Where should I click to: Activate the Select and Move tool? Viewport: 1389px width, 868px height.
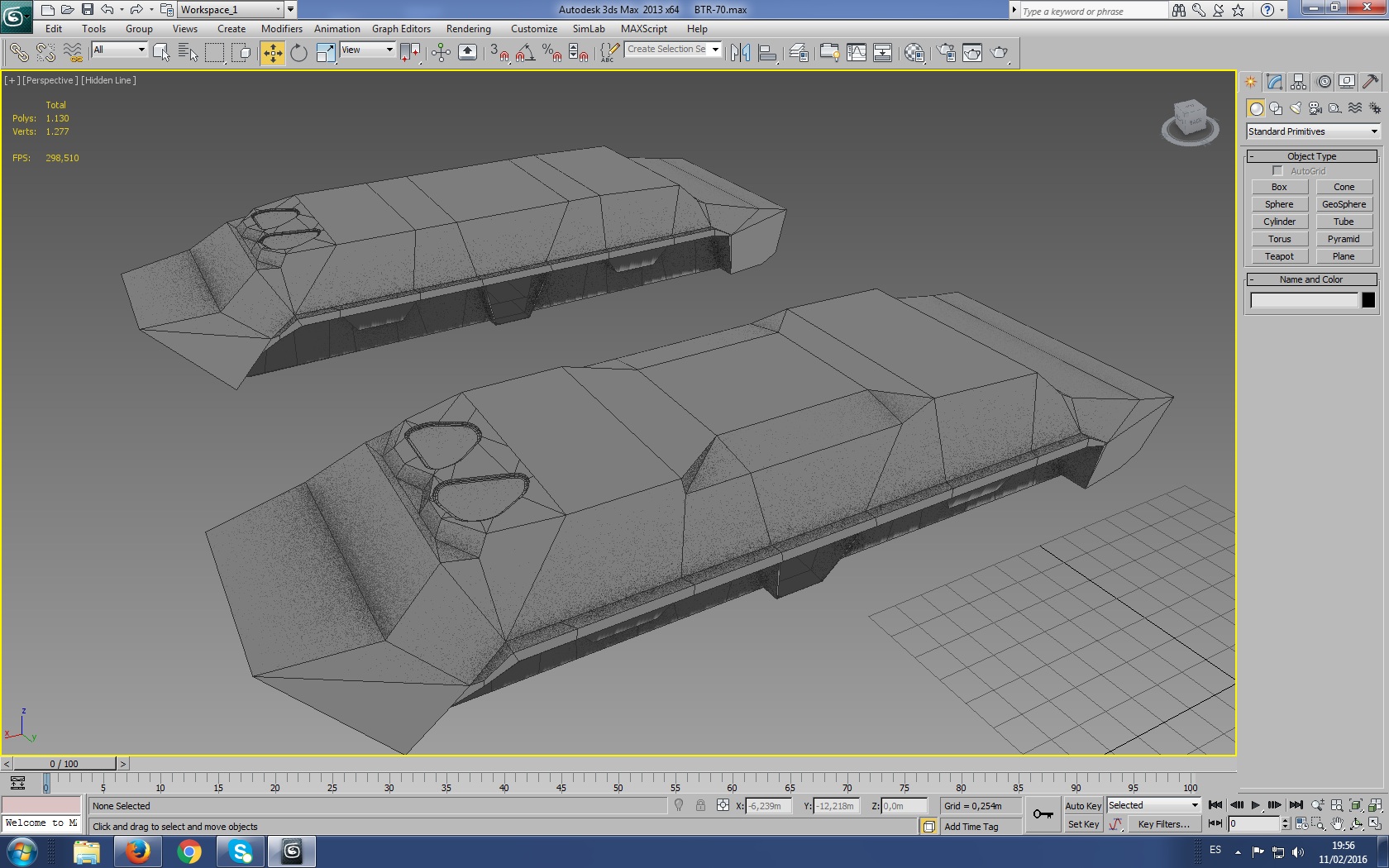(x=272, y=53)
